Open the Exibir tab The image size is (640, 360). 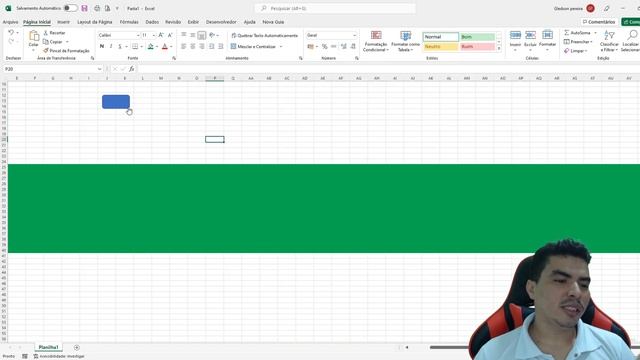pos(193,22)
